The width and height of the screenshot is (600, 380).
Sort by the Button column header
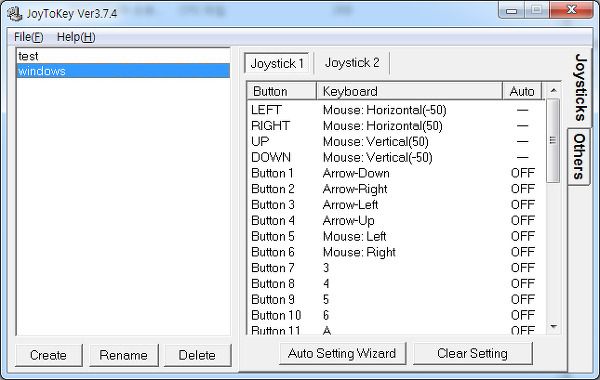coord(282,91)
